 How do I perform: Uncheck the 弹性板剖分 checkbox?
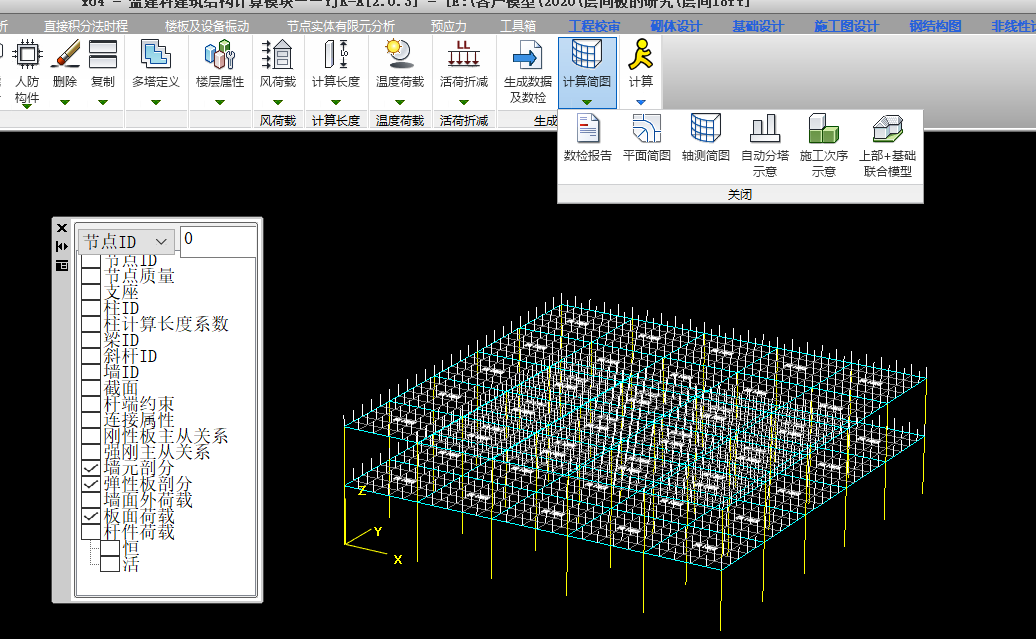91,484
